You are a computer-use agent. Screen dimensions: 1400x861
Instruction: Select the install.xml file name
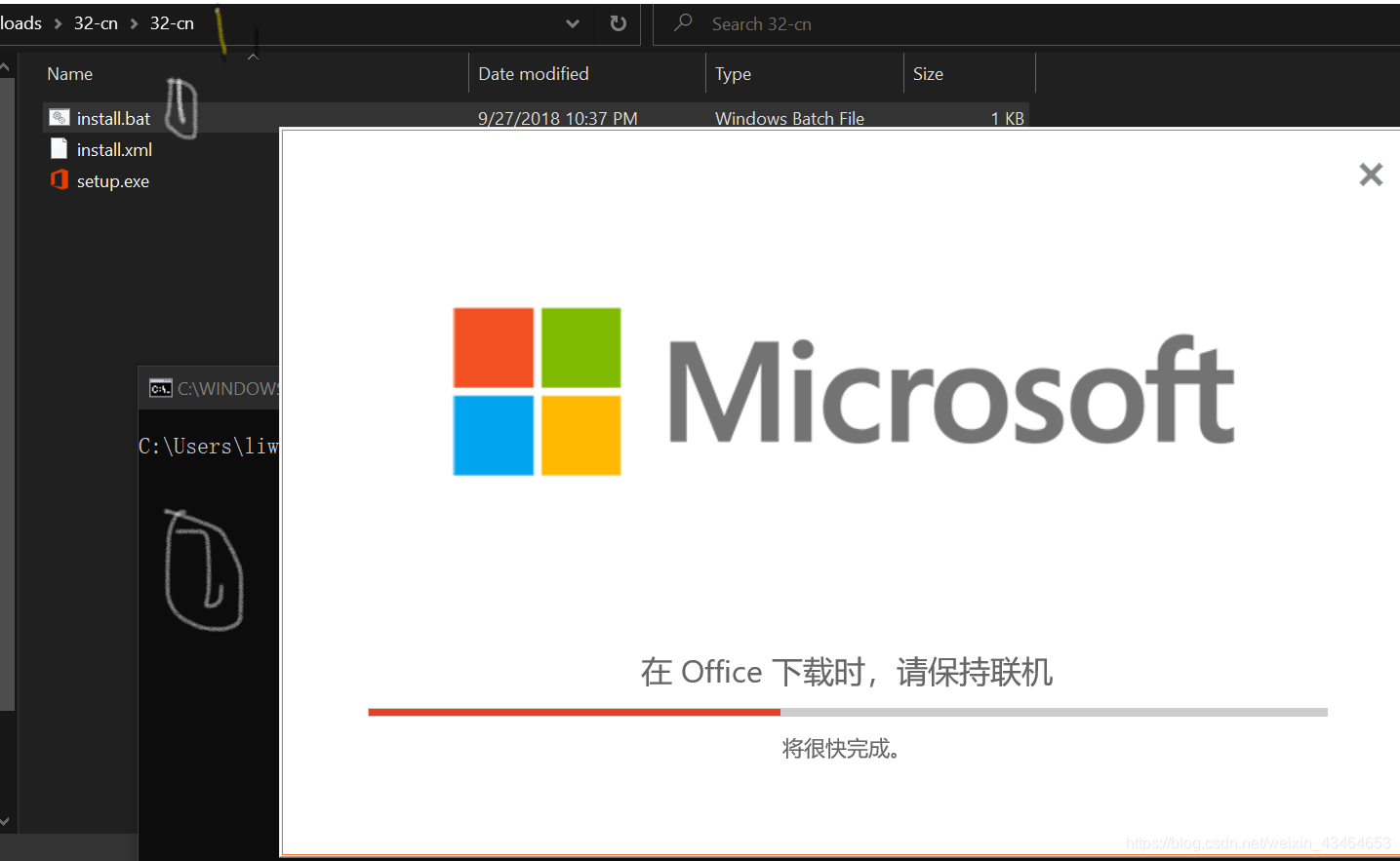pyautogui.click(x=114, y=149)
